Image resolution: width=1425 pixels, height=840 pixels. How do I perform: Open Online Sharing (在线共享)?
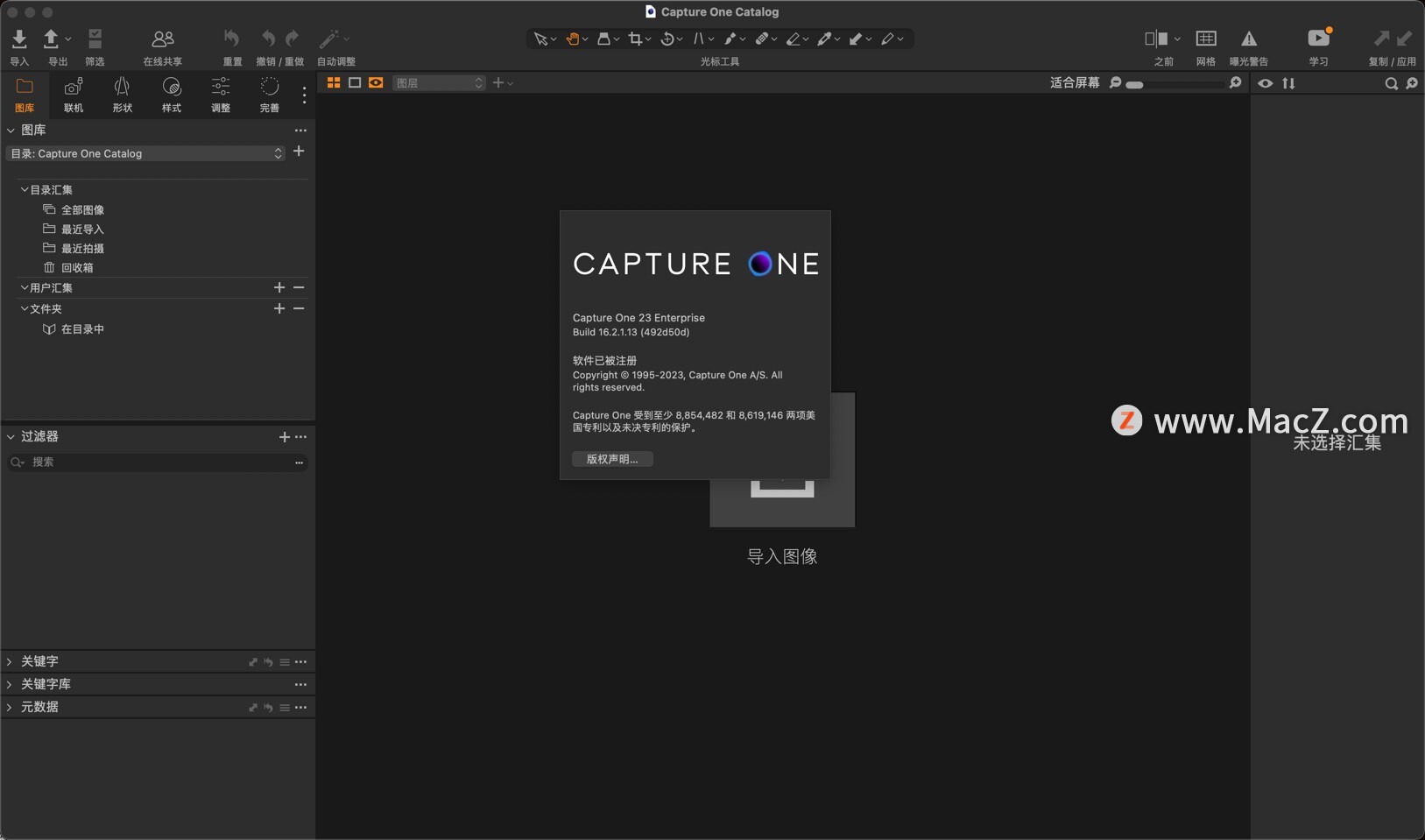pyautogui.click(x=163, y=39)
